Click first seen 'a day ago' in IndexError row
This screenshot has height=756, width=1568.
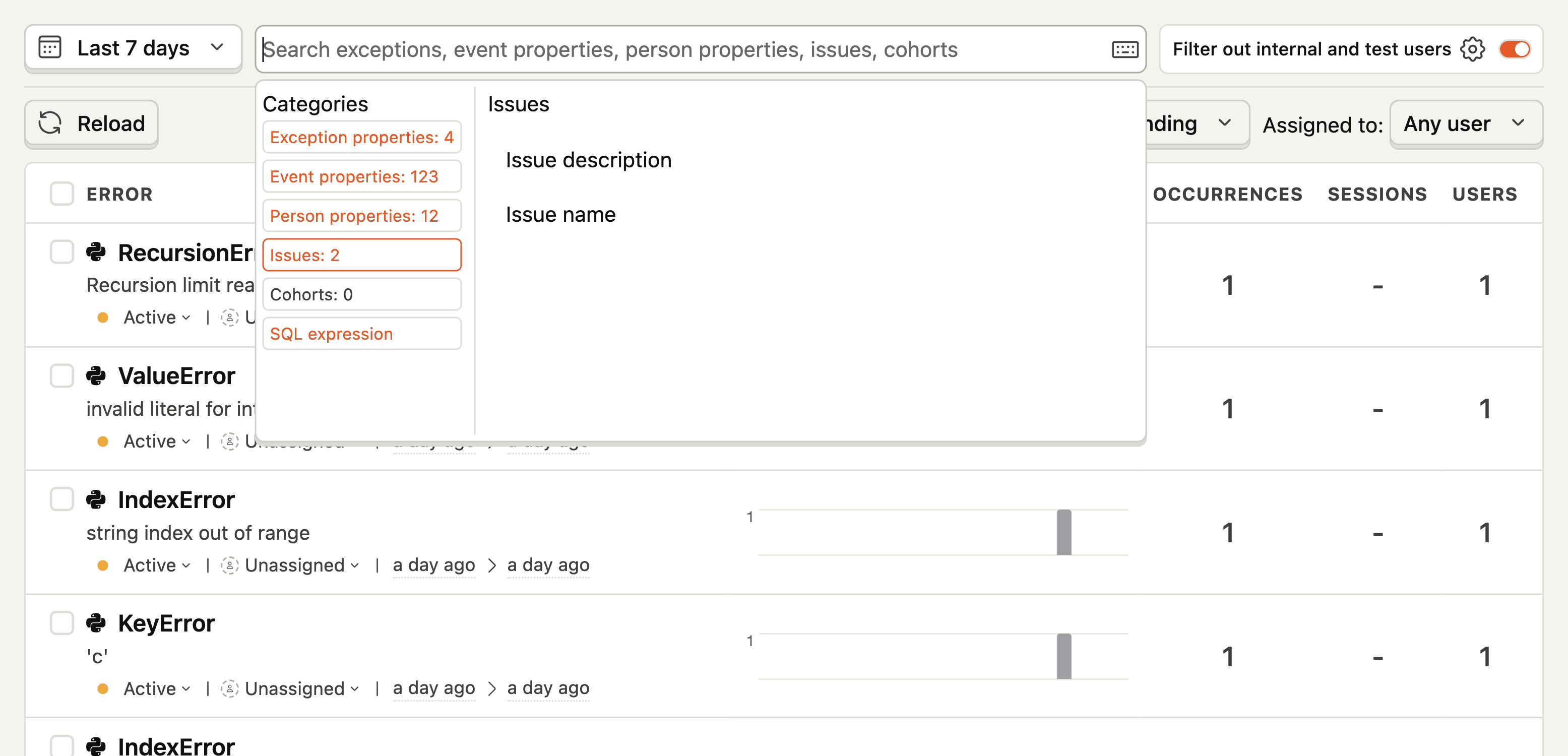(434, 565)
